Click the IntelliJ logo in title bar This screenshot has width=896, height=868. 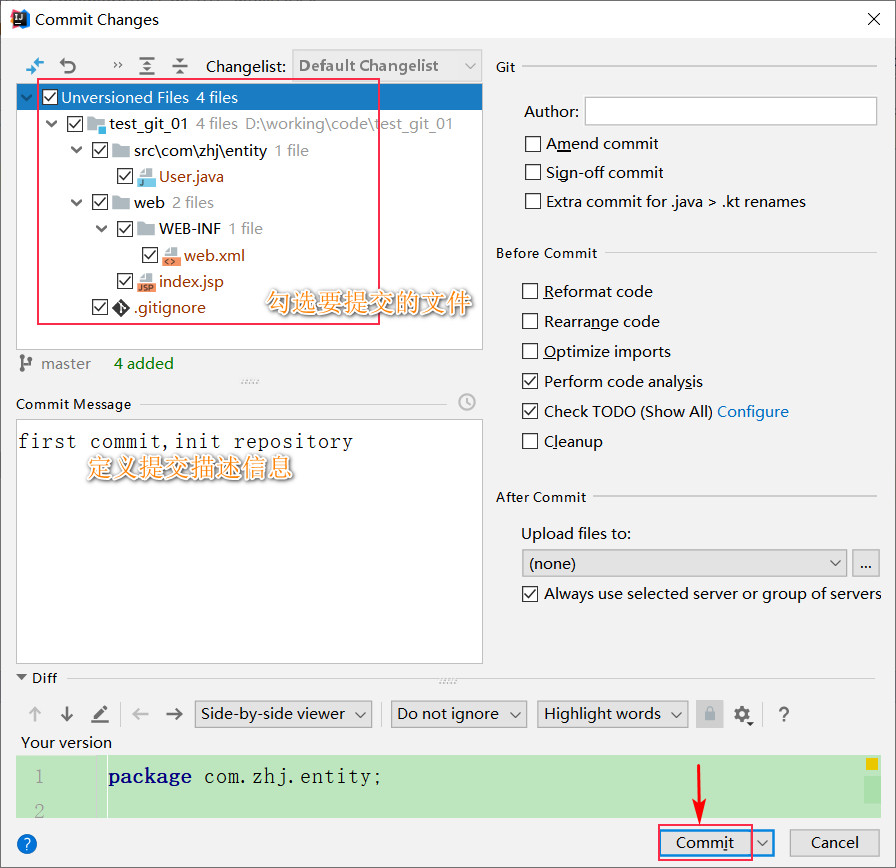(x=19, y=19)
